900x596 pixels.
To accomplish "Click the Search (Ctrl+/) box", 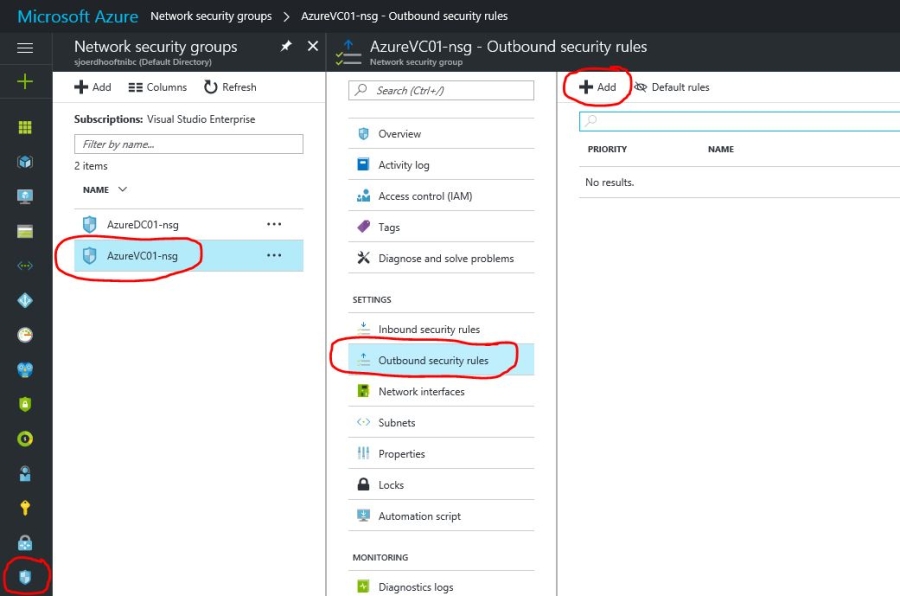I will (441, 90).
